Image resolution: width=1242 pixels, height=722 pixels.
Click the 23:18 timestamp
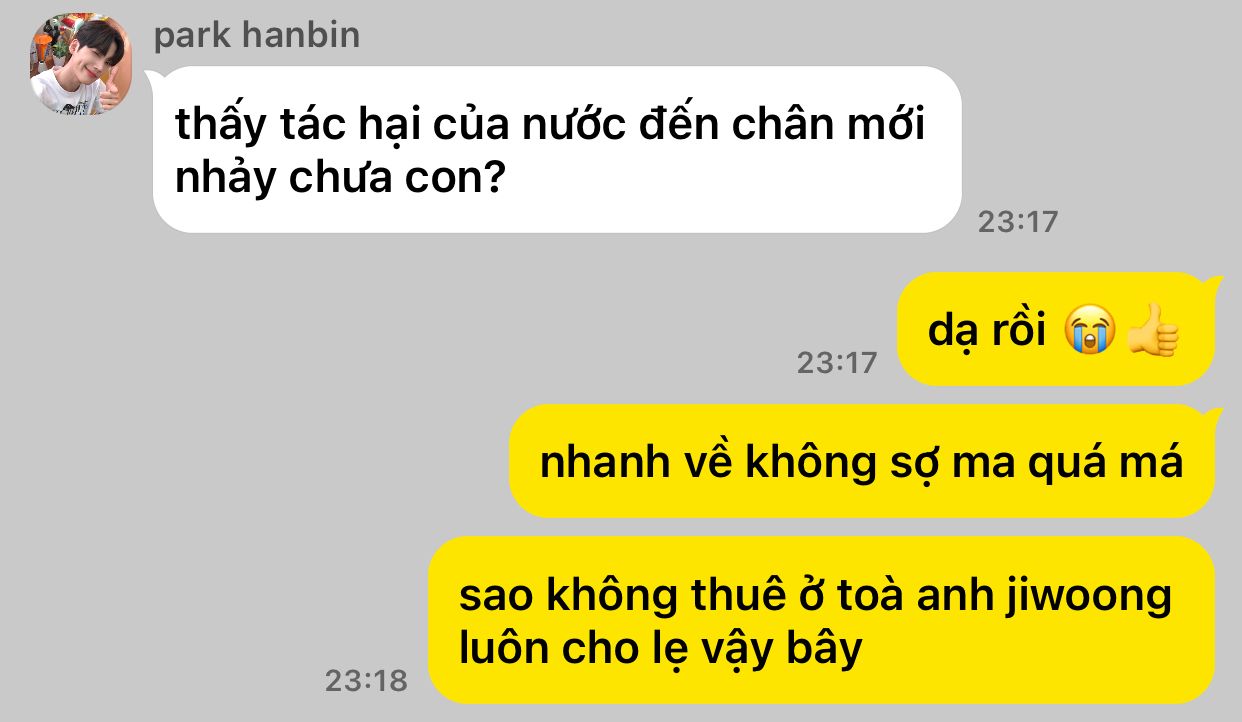click(x=366, y=681)
